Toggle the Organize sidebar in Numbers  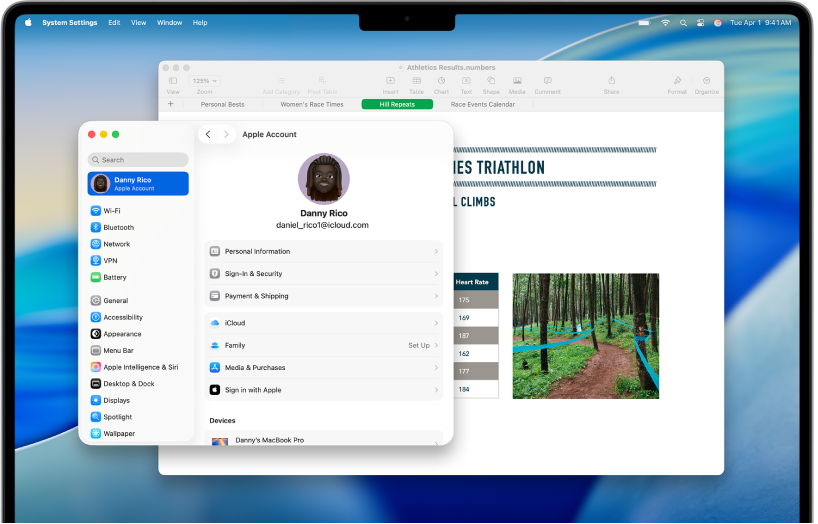[x=707, y=81]
